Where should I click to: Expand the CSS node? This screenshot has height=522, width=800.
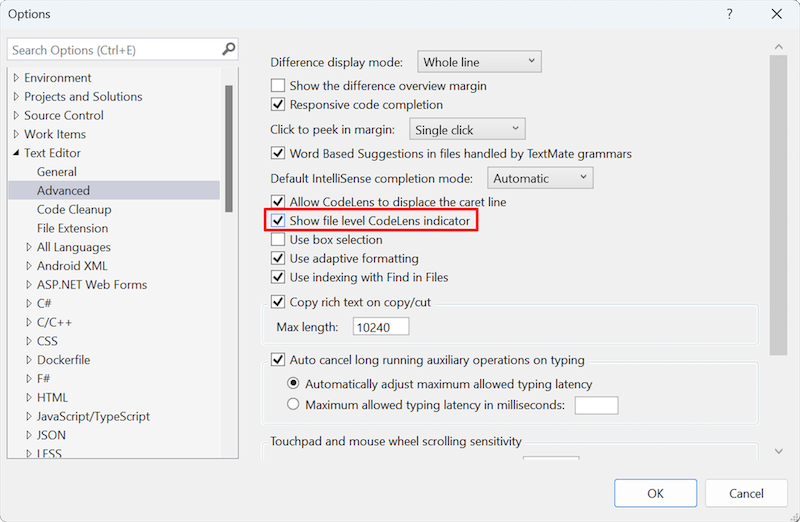click(29, 341)
